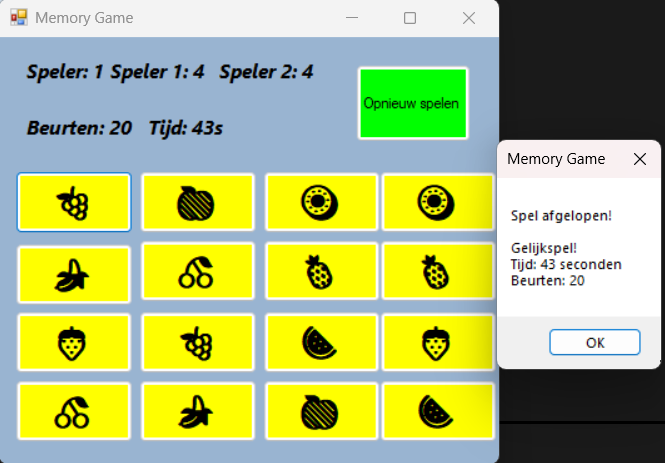Select the watermelon card in the bottom row

tap(438, 411)
